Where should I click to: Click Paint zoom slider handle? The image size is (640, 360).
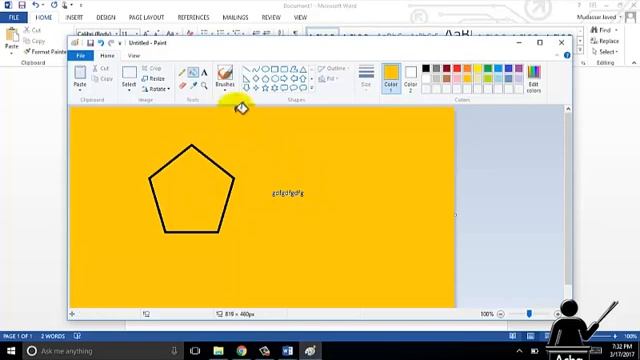[x=529, y=313]
